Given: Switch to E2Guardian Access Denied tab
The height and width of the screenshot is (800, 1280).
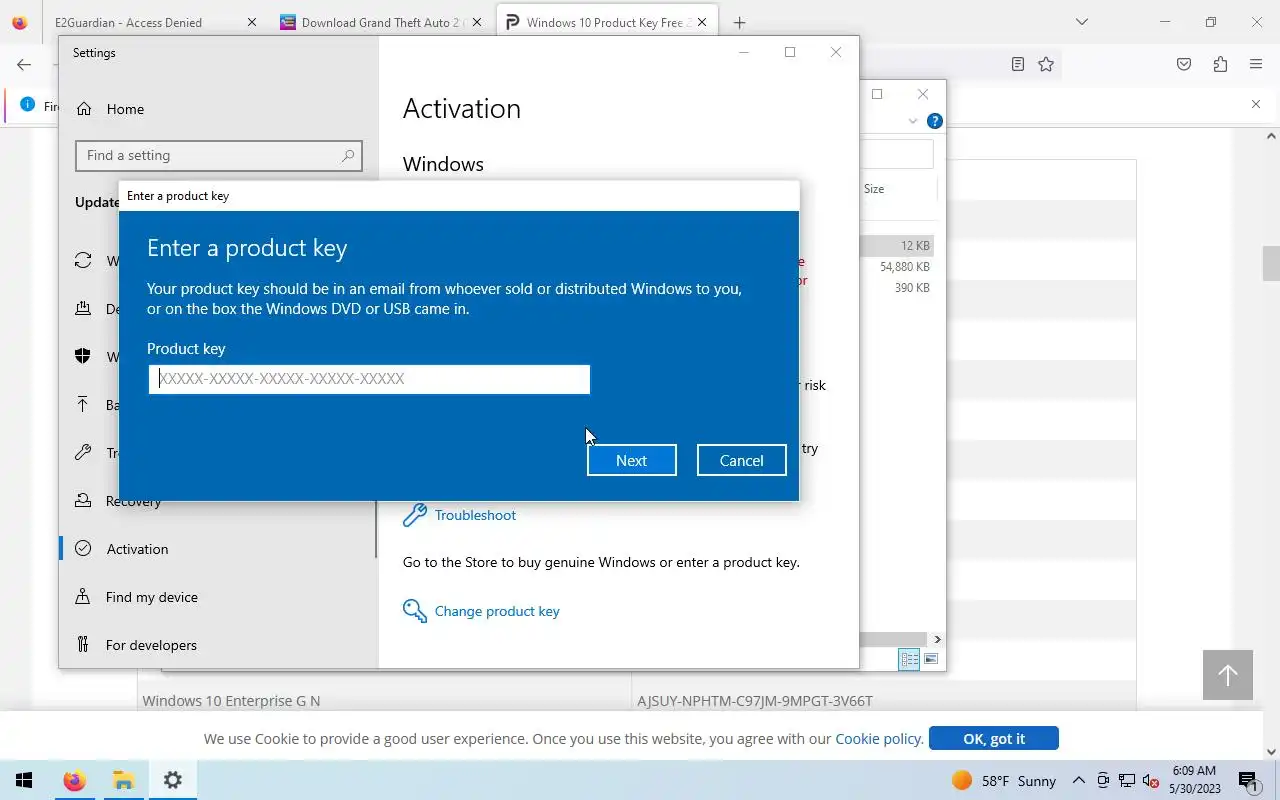Looking at the screenshot, I should (128, 22).
